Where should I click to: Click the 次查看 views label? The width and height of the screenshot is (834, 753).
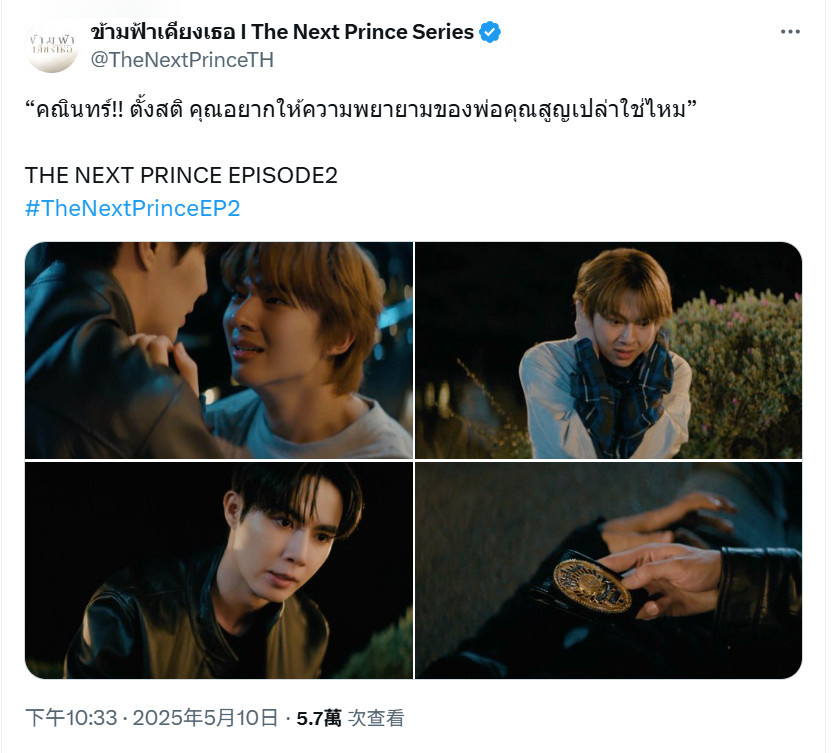377,718
